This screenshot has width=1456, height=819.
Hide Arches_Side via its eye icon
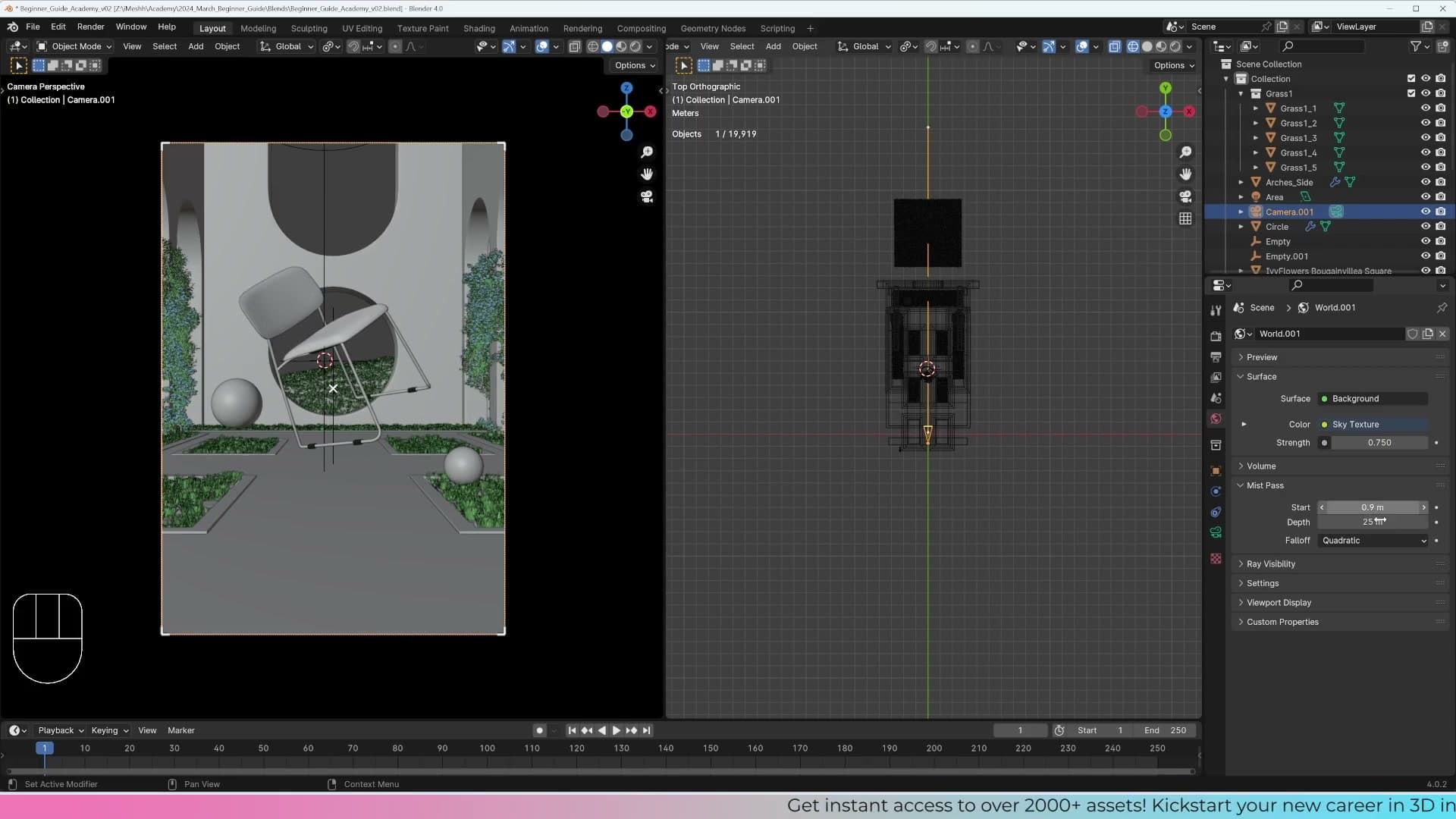point(1425,182)
